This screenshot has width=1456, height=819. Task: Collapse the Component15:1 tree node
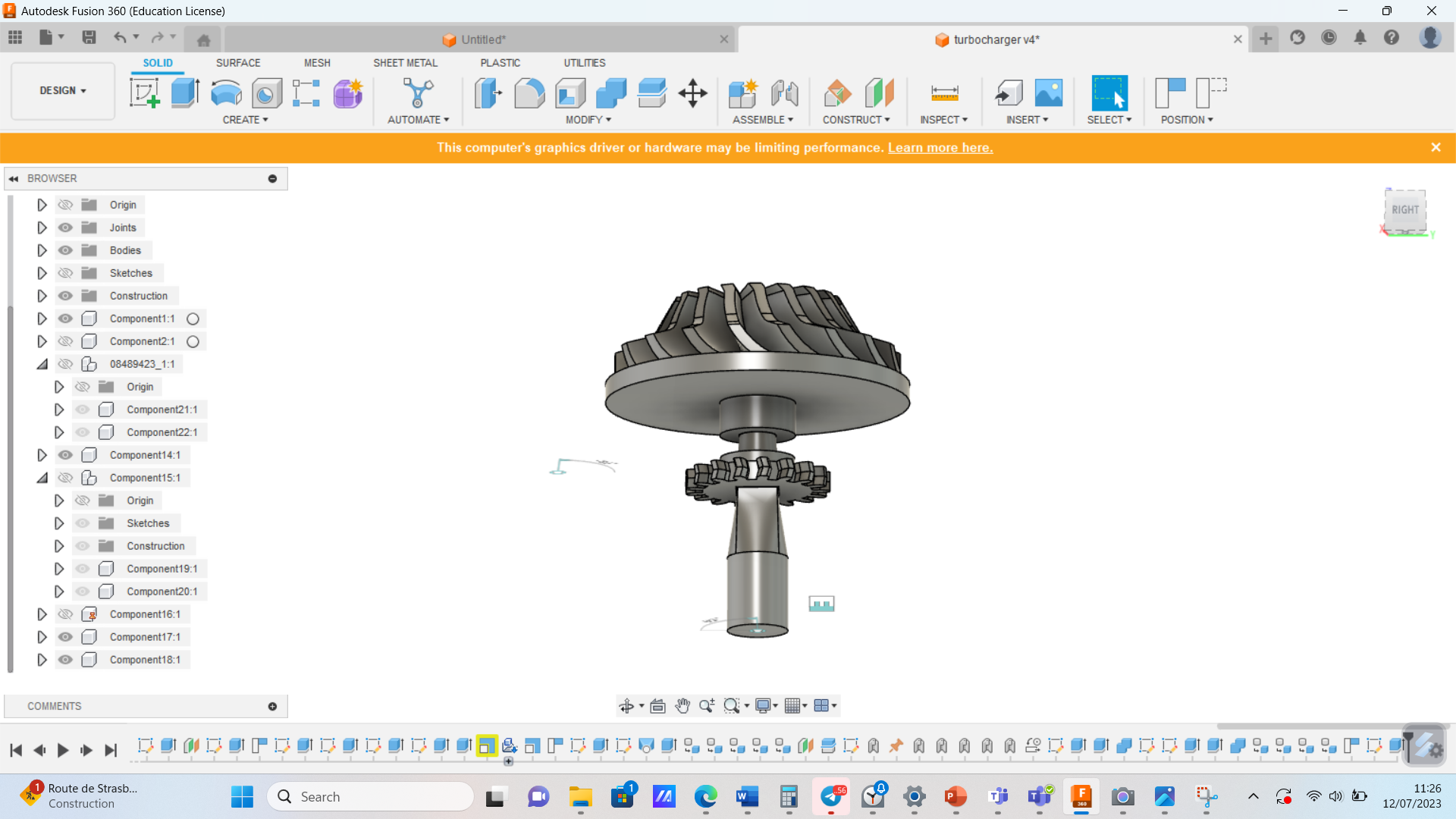point(42,478)
